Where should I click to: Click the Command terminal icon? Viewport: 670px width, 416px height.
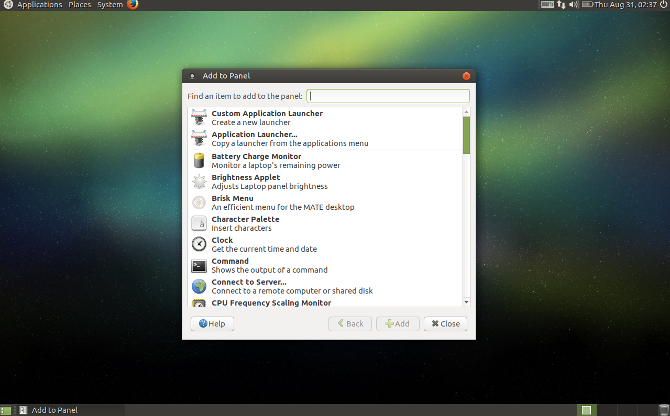199,265
